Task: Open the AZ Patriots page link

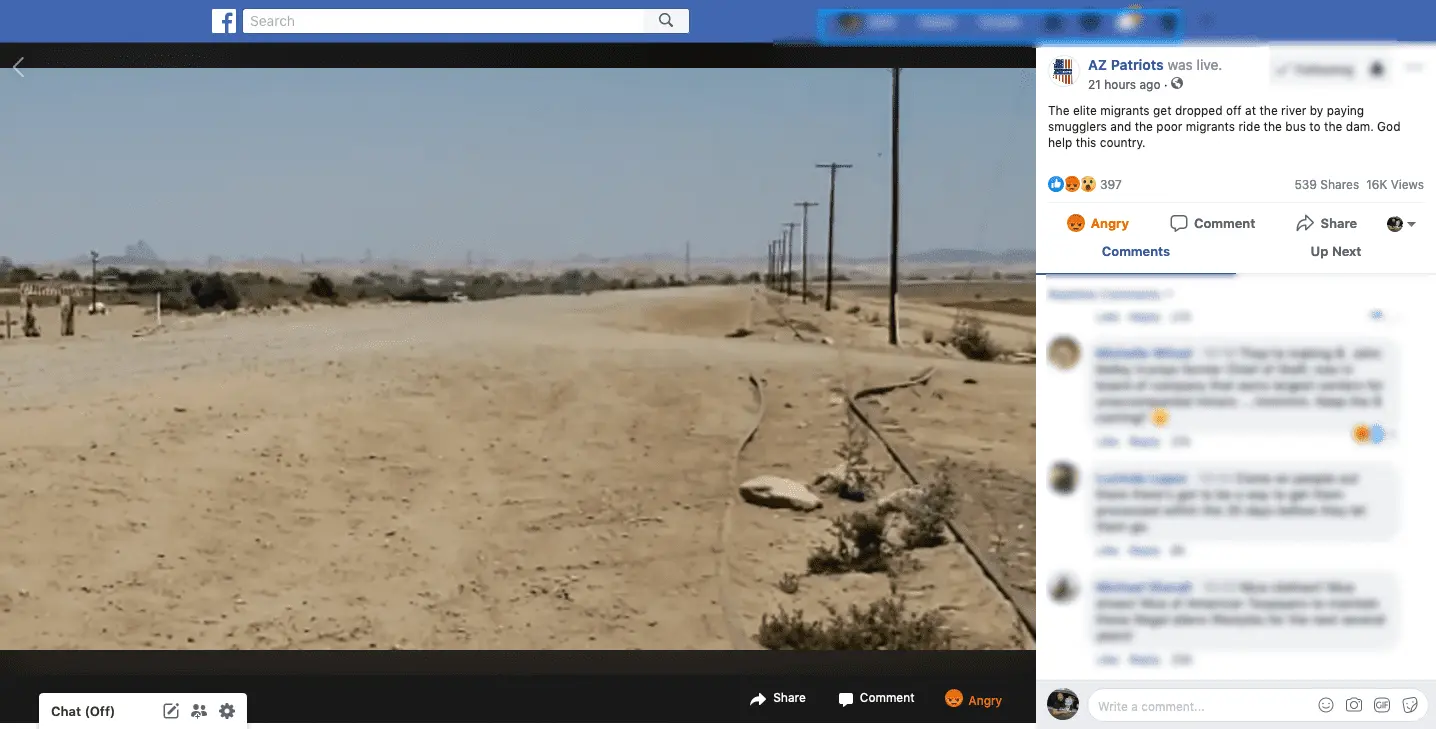Action: coord(1125,65)
